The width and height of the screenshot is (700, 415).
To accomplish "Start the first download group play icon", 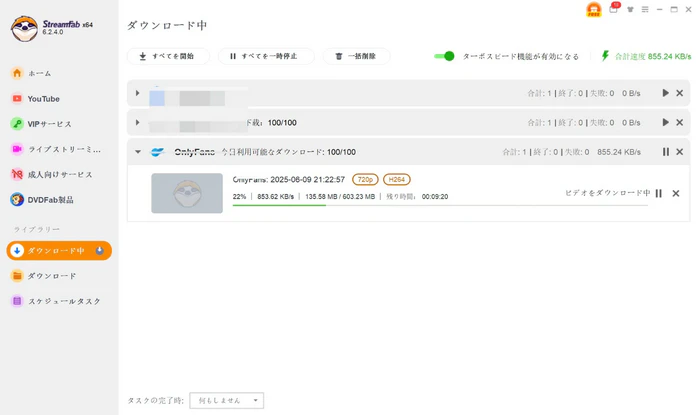I will click(666, 93).
